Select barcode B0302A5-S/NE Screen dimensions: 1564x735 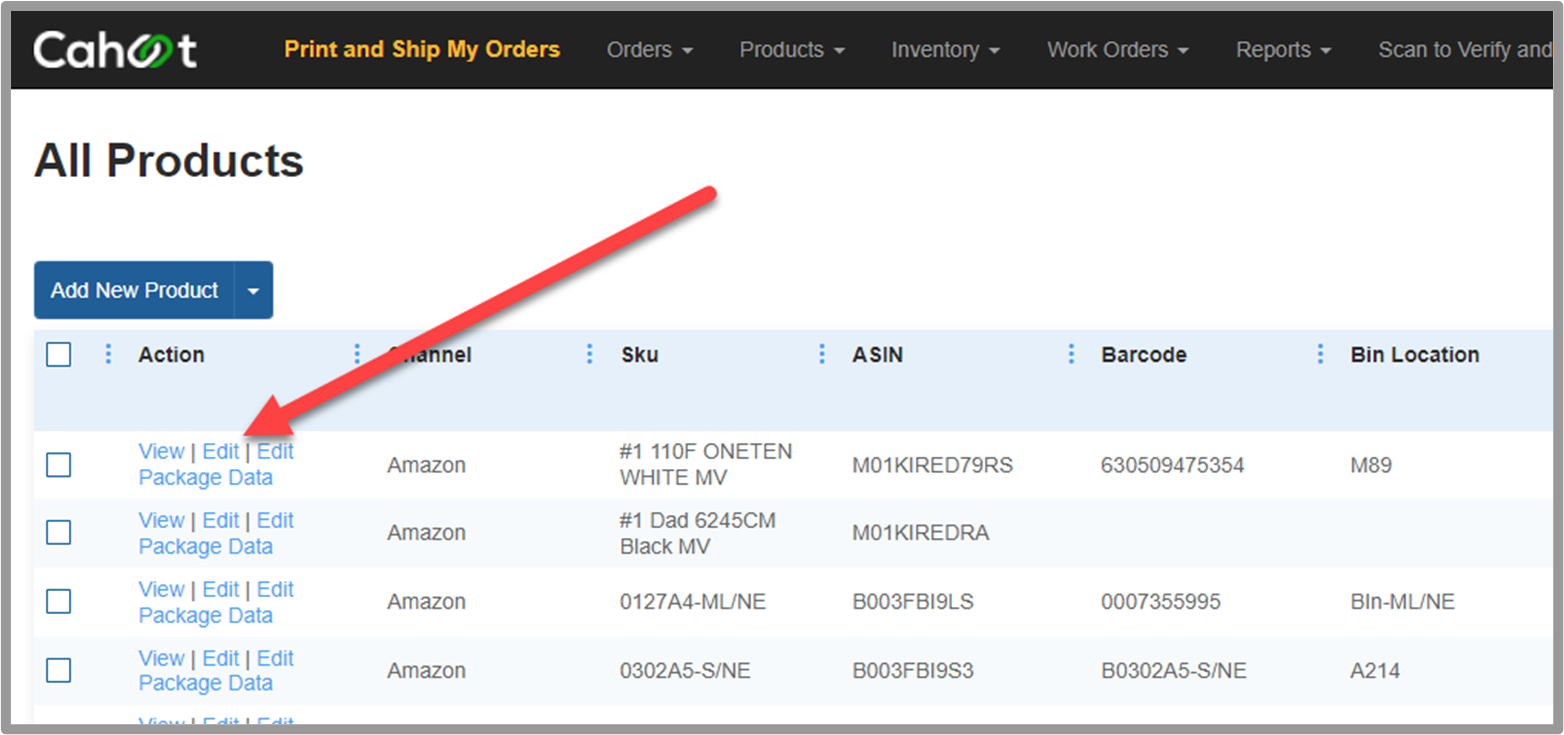click(1174, 670)
